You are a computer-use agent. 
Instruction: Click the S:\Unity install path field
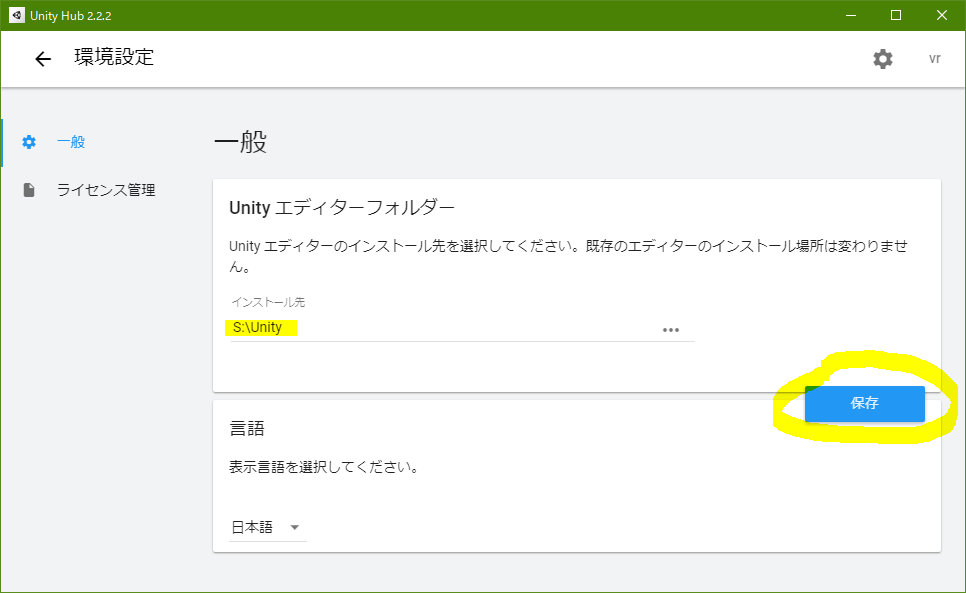462,328
